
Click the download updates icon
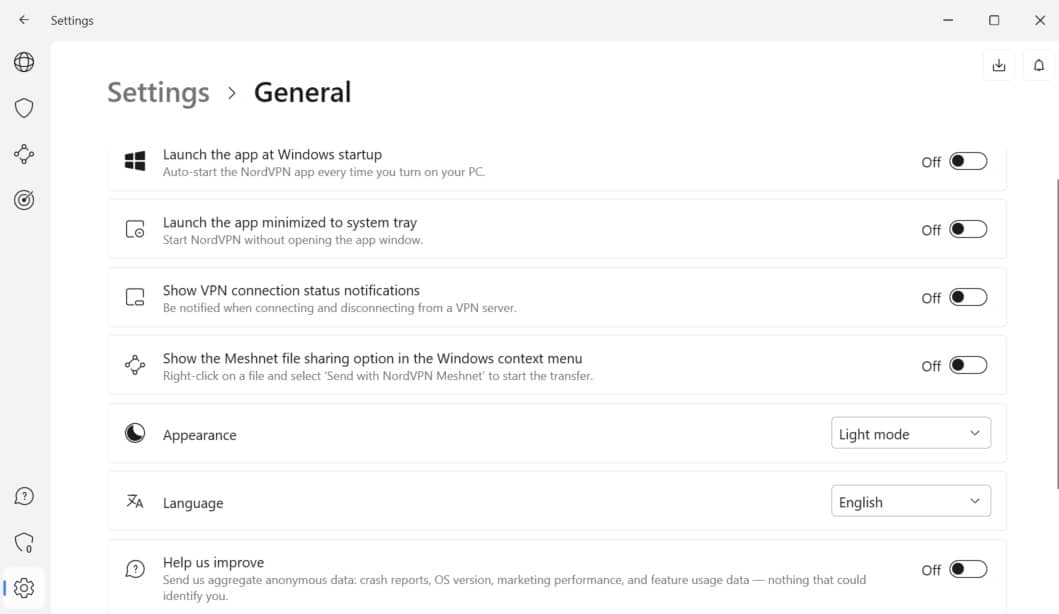click(x=999, y=66)
